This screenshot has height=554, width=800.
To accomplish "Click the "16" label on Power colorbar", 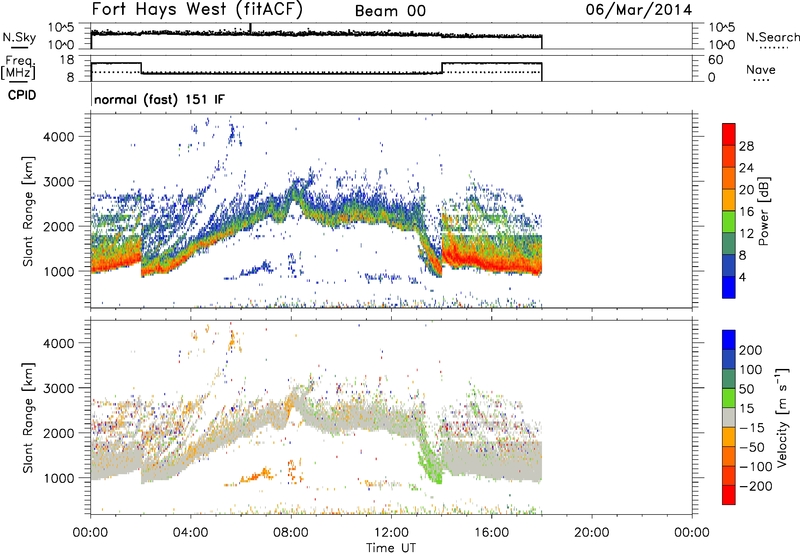I will coord(746,212).
